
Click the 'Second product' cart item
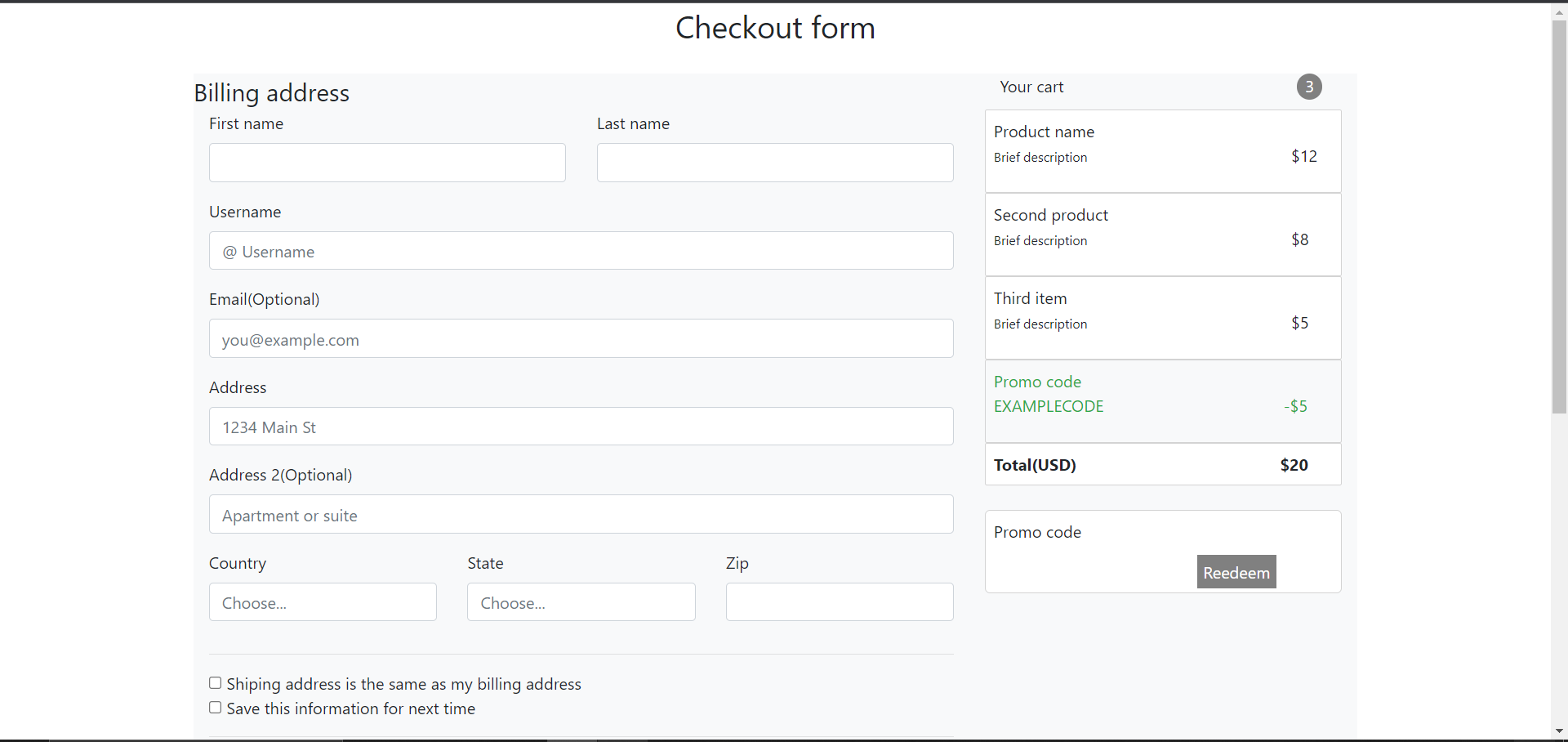click(x=1163, y=235)
